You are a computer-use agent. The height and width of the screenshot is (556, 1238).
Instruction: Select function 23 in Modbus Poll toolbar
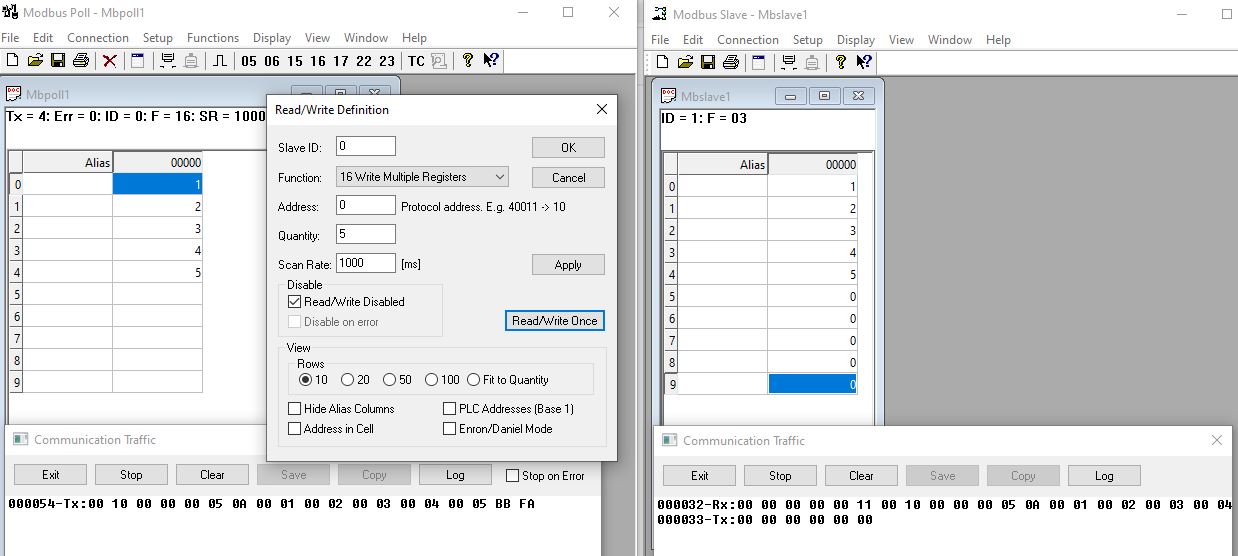click(387, 61)
